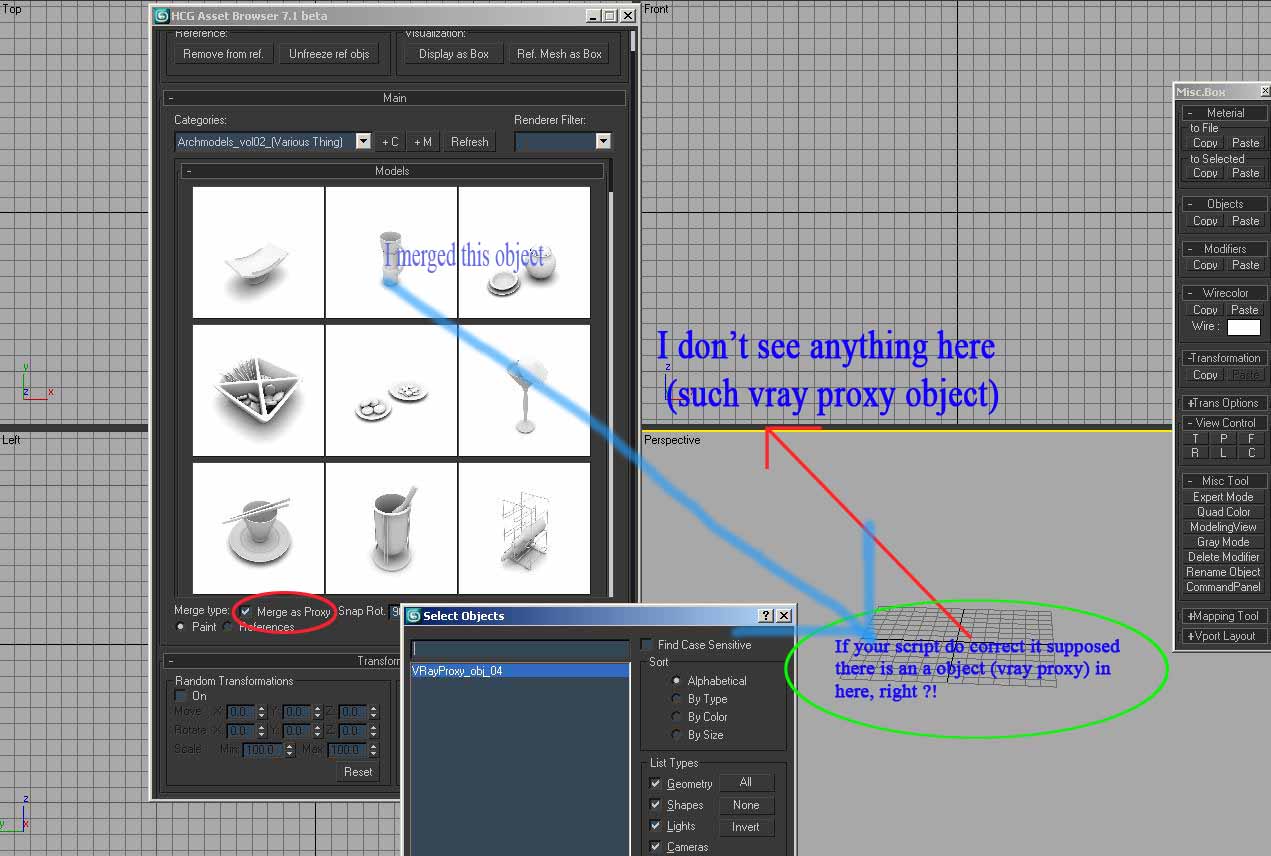The width and height of the screenshot is (1271, 856).
Task: Click the L left-view icon in View Control
Action: 1221,452
